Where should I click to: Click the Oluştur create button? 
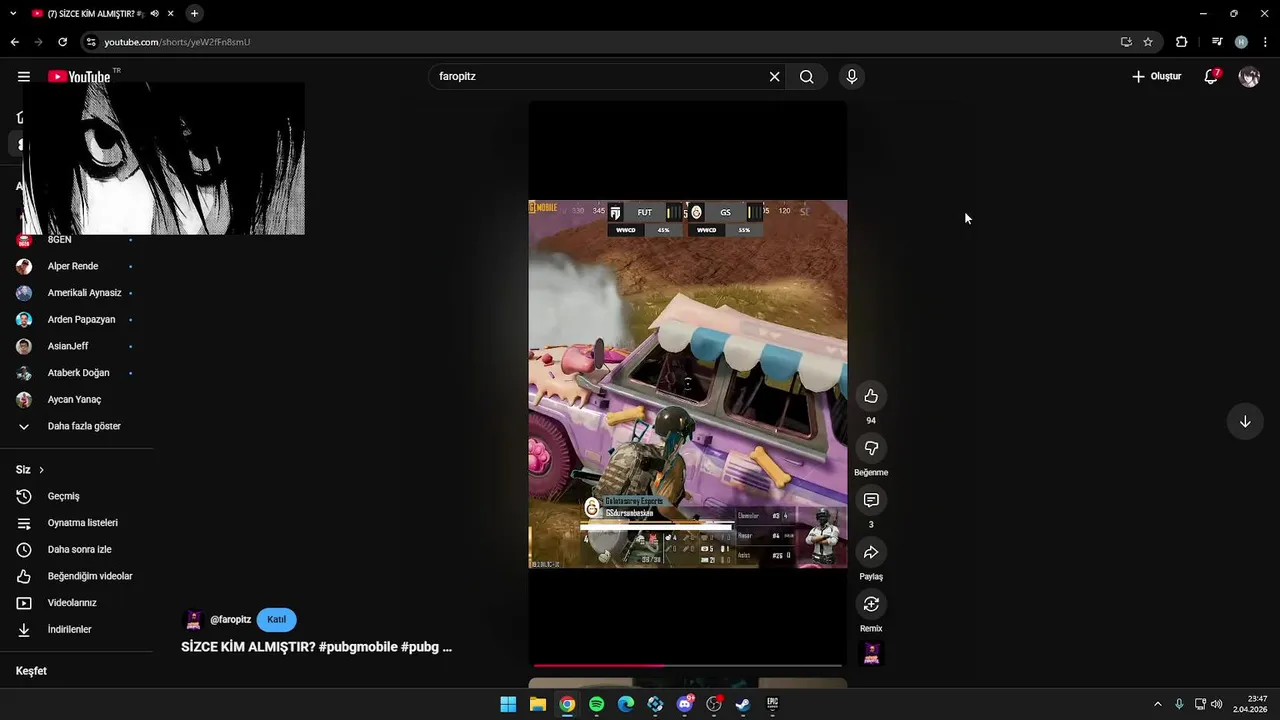pos(1157,77)
